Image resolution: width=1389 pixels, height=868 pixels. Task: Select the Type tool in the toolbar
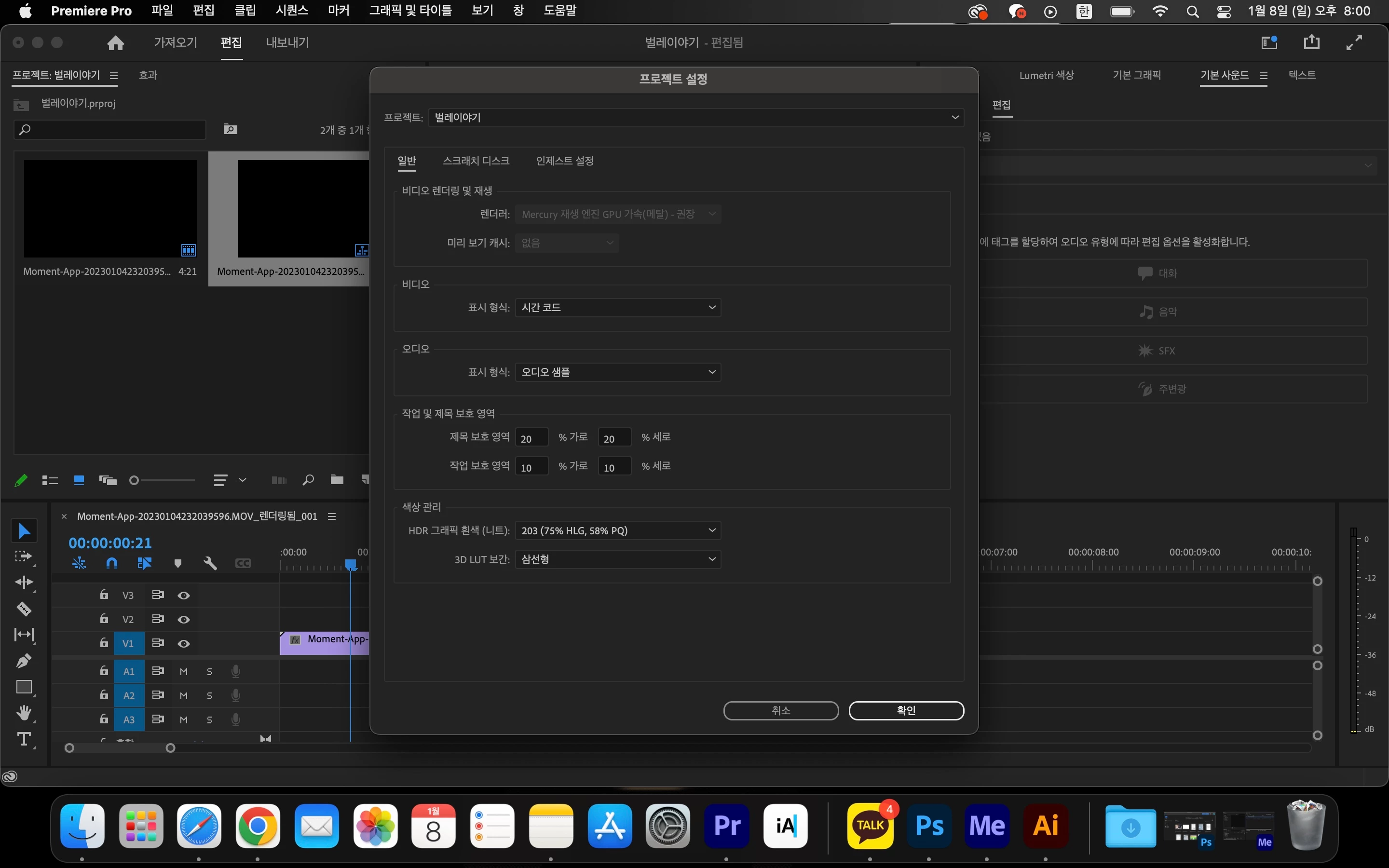pyautogui.click(x=24, y=739)
